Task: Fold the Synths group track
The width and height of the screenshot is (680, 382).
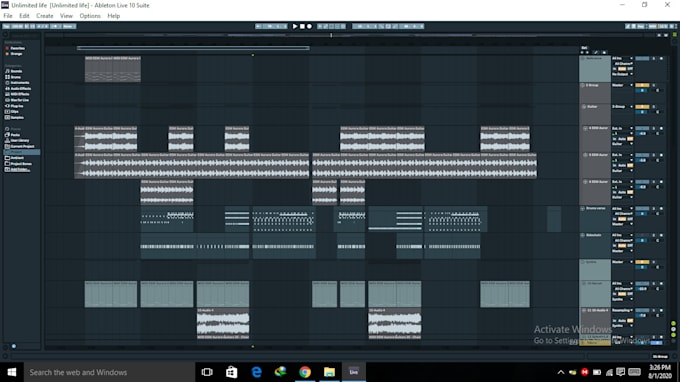Action: click(x=583, y=262)
